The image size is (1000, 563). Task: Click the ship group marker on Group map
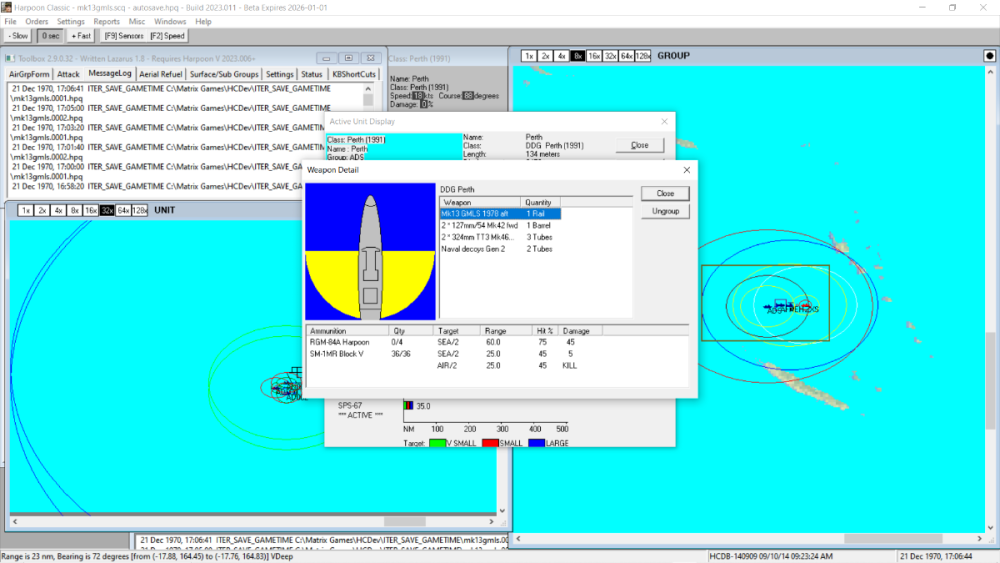(x=780, y=304)
